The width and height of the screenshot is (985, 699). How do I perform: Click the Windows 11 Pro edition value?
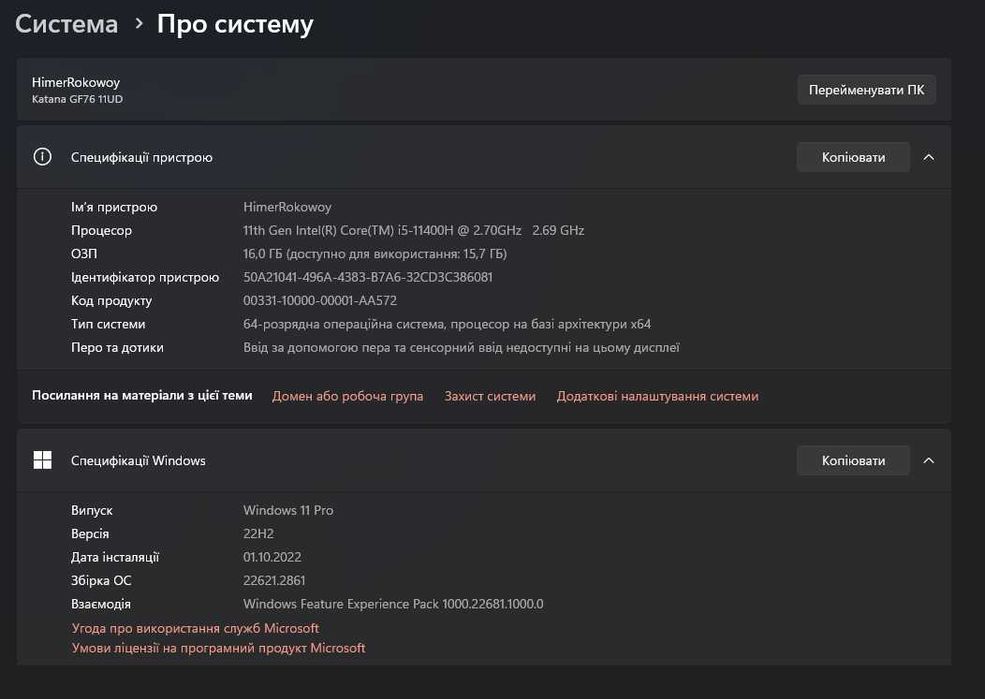pos(288,510)
